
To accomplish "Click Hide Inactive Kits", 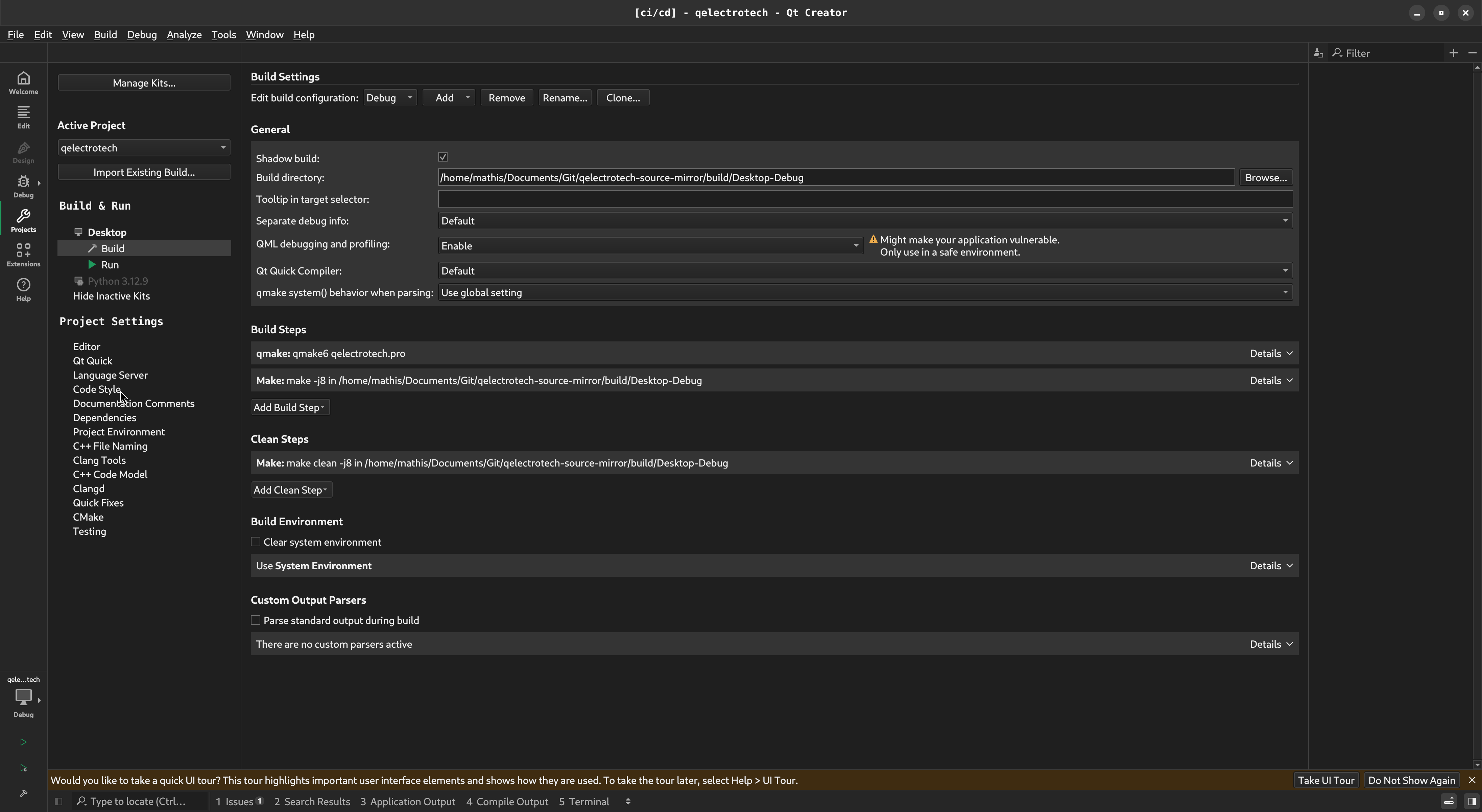I will (x=111, y=296).
